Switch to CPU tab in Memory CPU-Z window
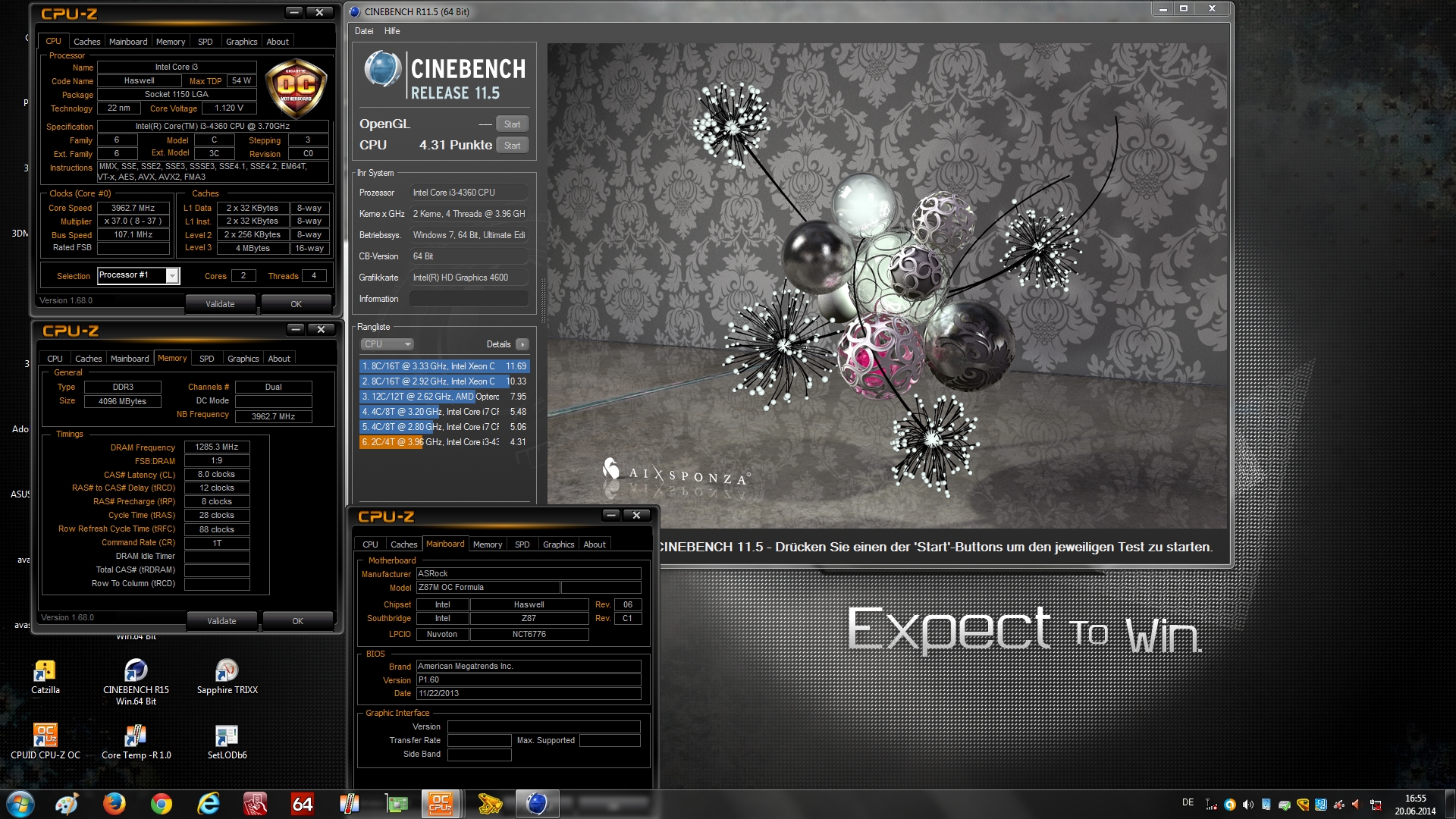This screenshot has height=819, width=1456. point(55,359)
